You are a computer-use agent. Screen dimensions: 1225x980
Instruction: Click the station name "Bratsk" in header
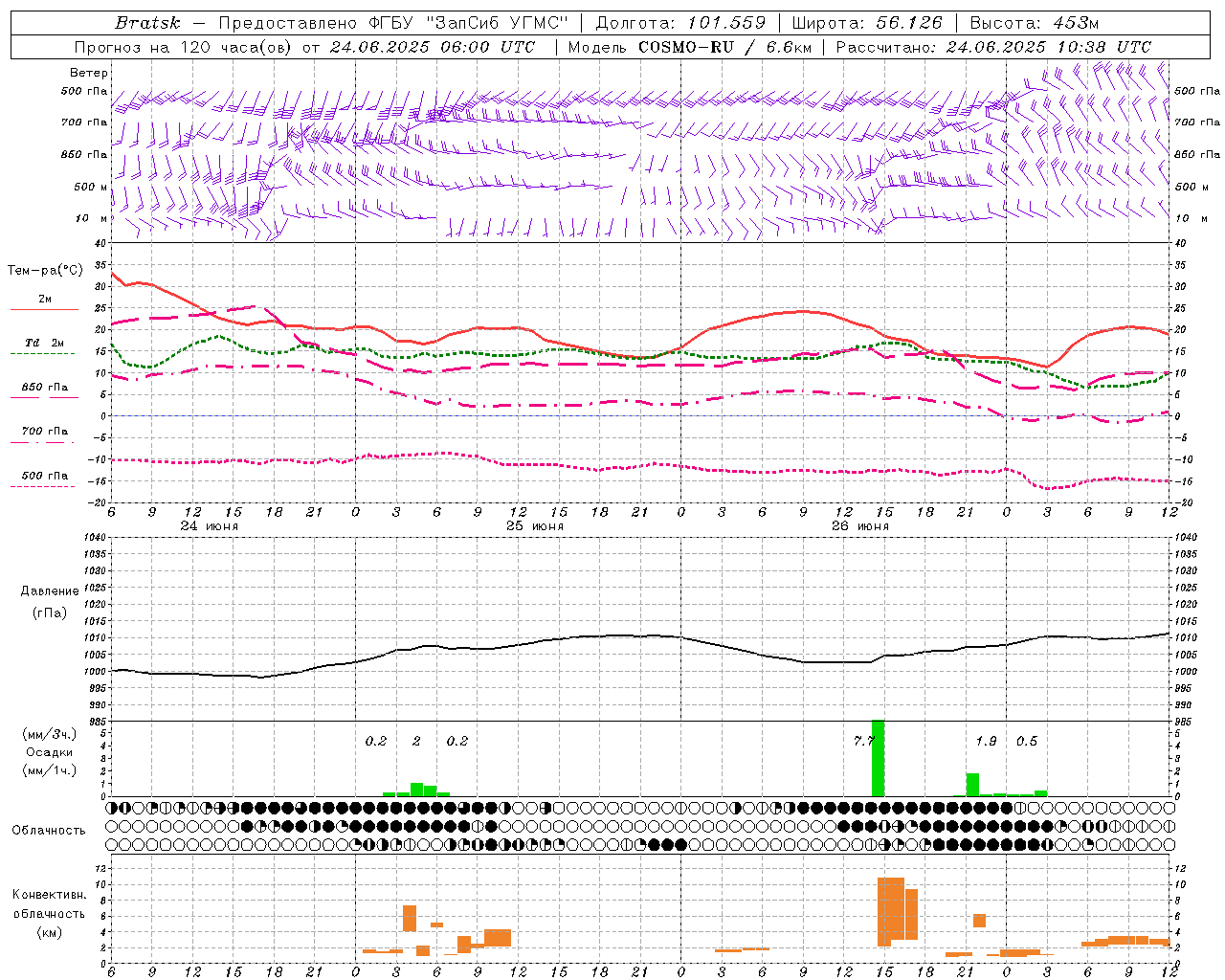click(x=147, y=23)
